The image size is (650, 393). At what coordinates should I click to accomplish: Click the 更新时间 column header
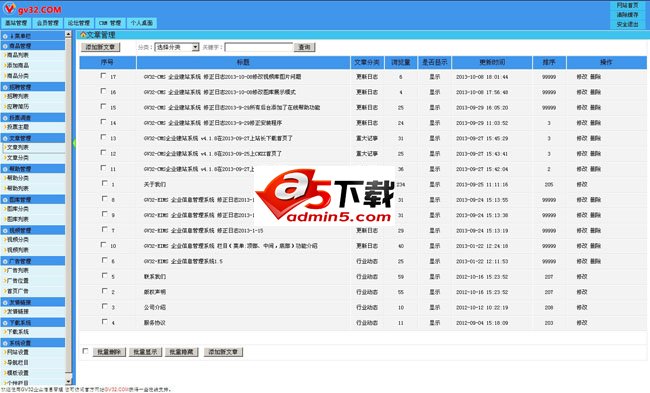[492, 63]
